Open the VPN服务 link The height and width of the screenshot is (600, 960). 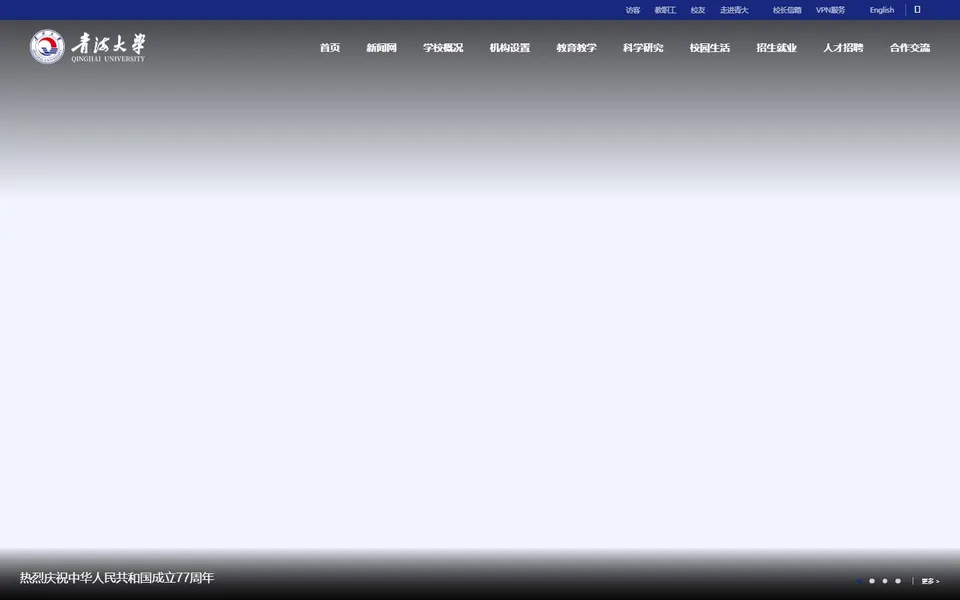(x=831, y=10)
